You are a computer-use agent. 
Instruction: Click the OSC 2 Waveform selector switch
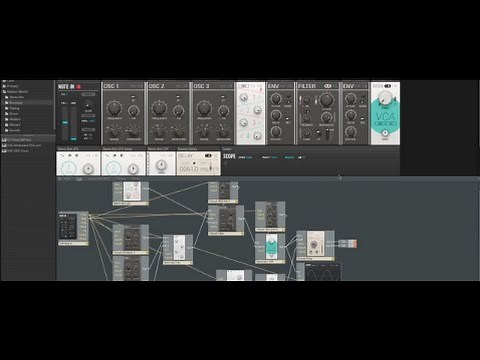(x=179, y=131)
